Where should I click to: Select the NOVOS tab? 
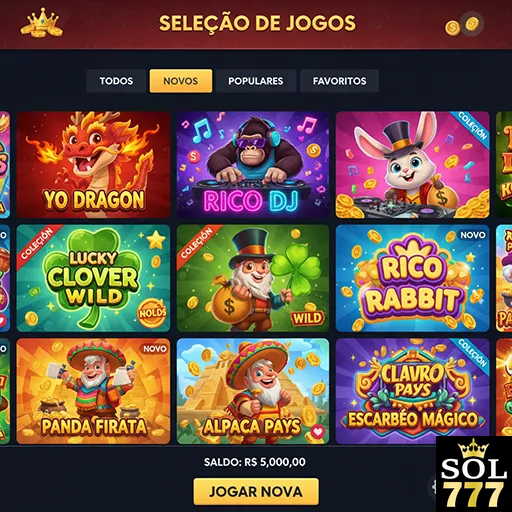[x=181, y=81]
